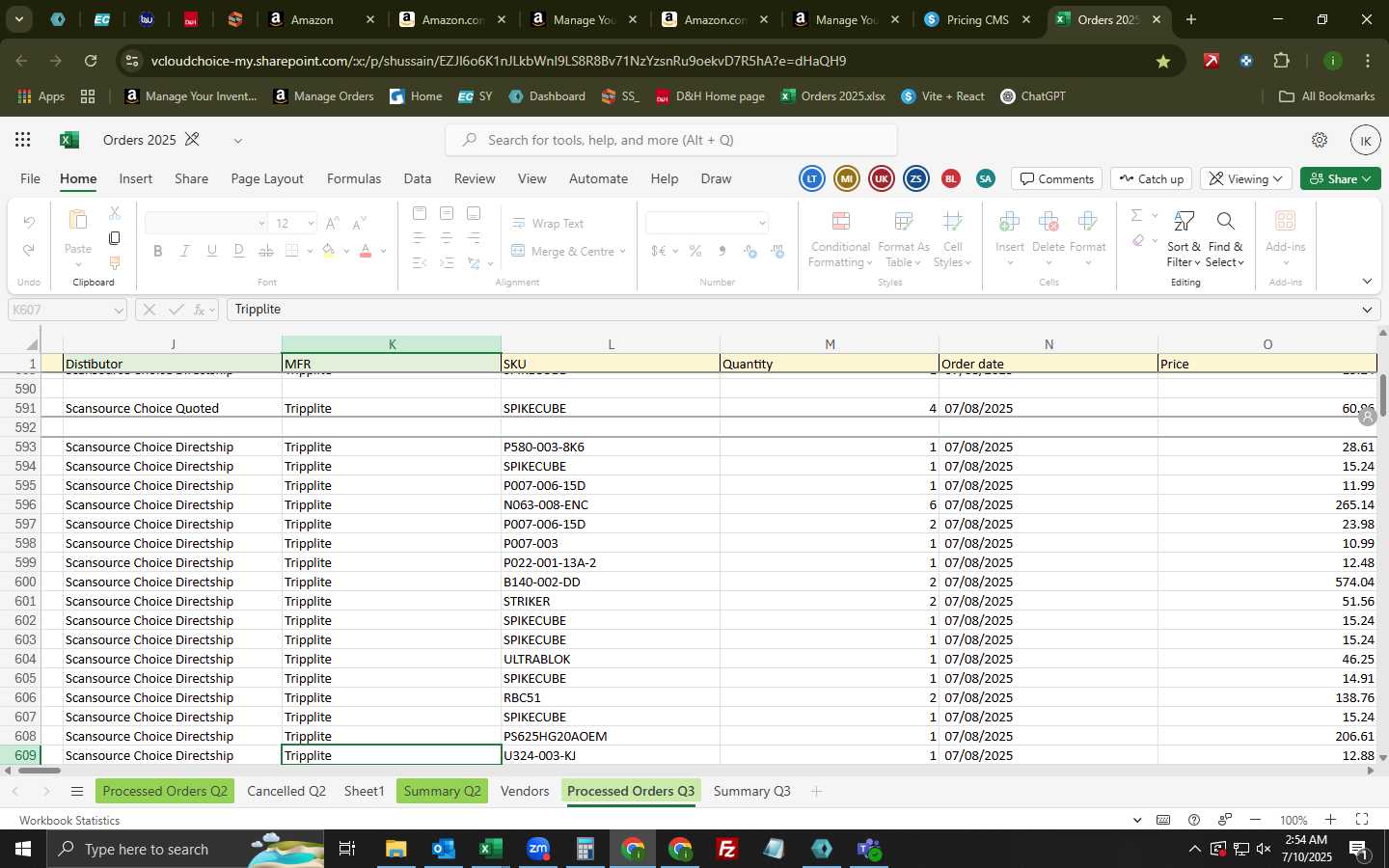
Task: Toggle Bold formatting
Action: click(x=158, y=251)
